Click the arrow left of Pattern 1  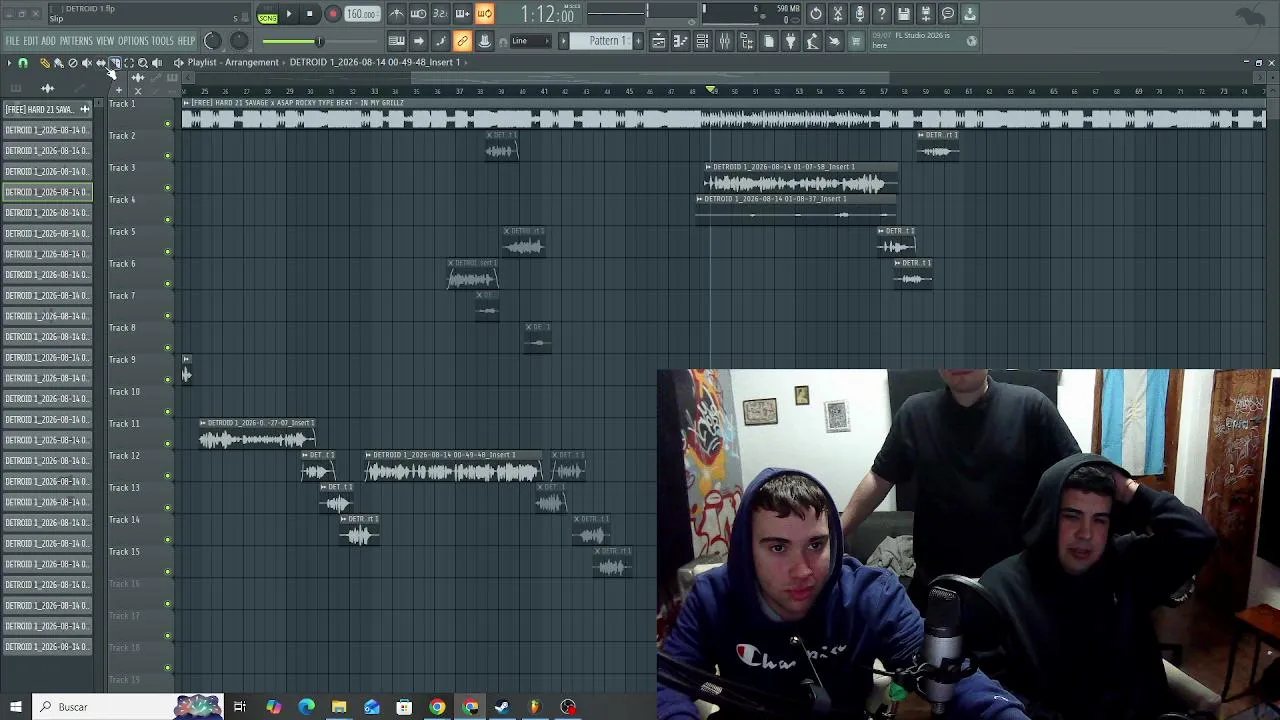[x=563, y=41]
